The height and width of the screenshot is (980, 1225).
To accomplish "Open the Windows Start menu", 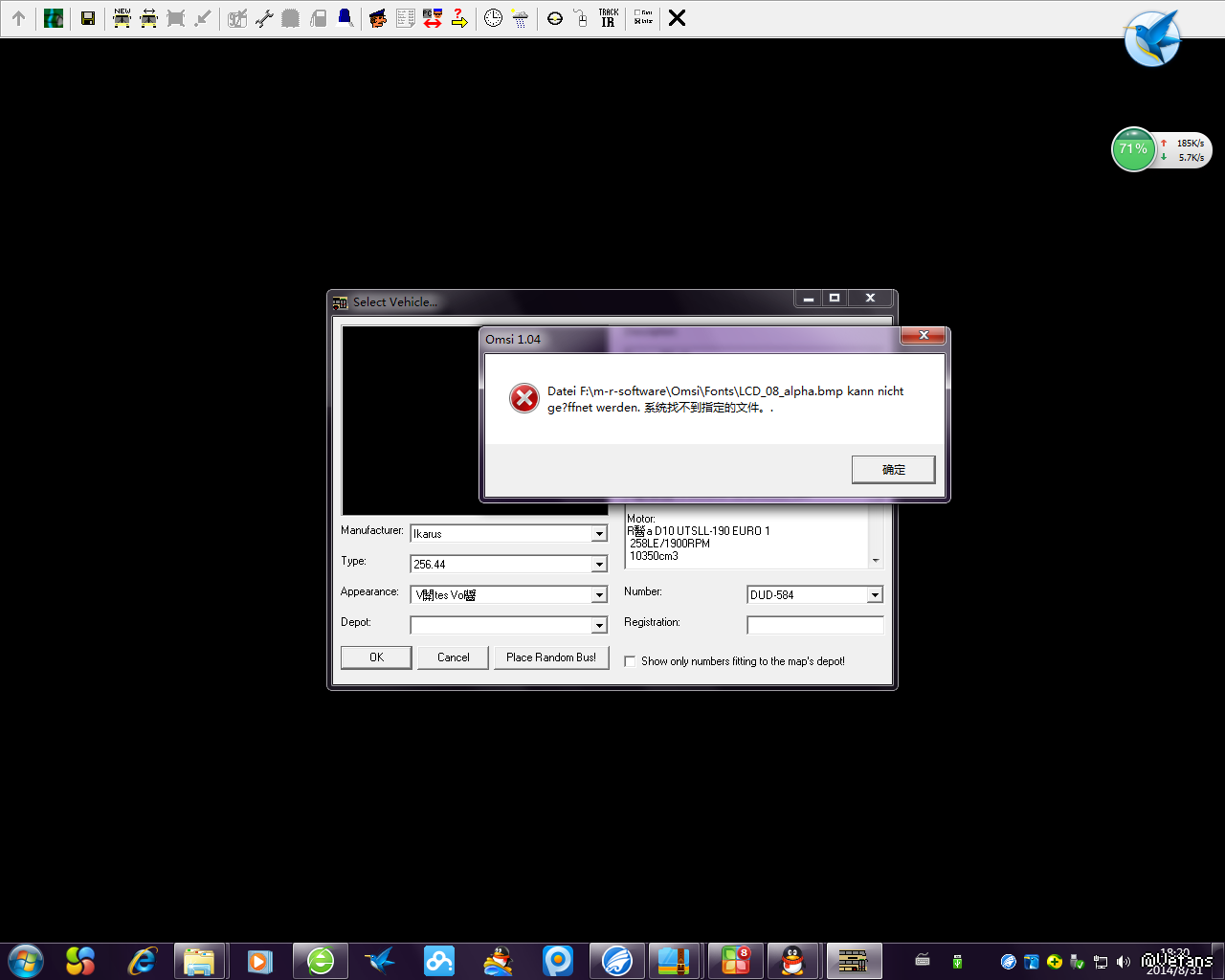I will pos(25,960).
